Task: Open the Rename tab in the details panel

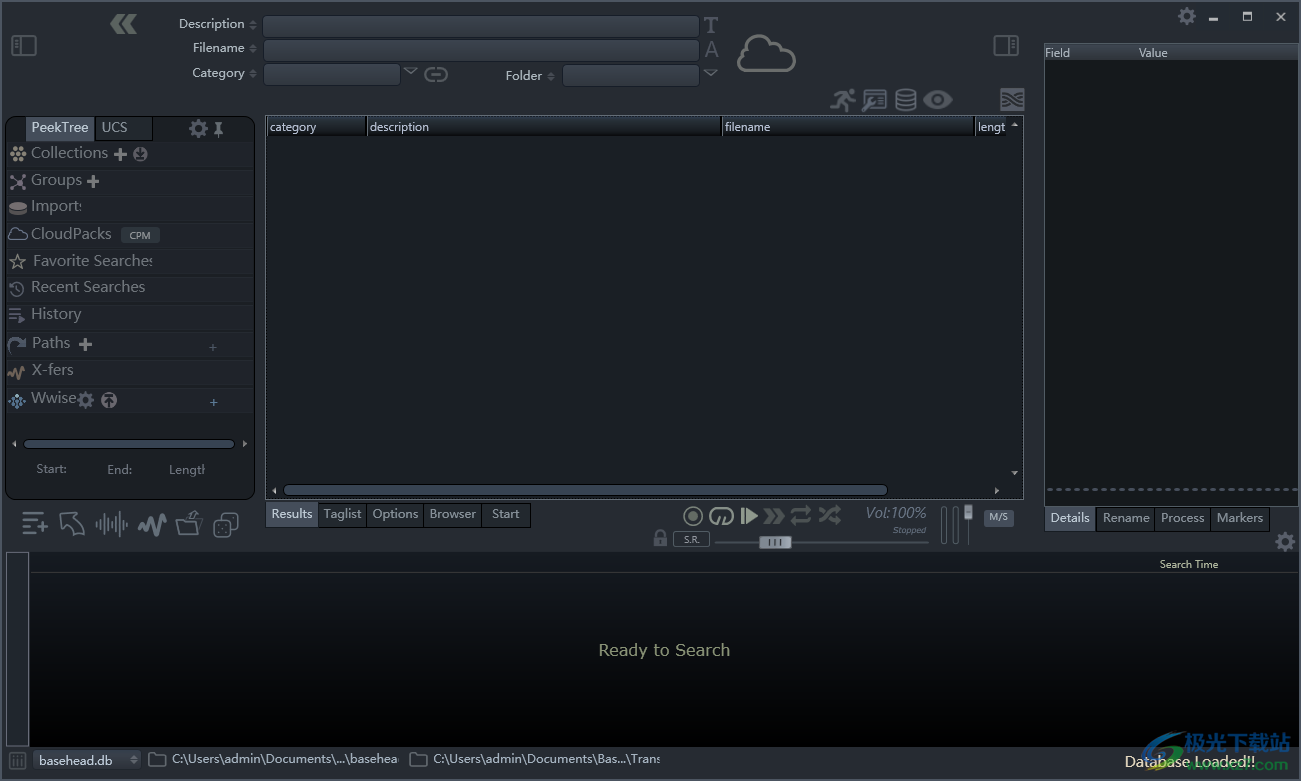Action: (x=1126, y=518)
